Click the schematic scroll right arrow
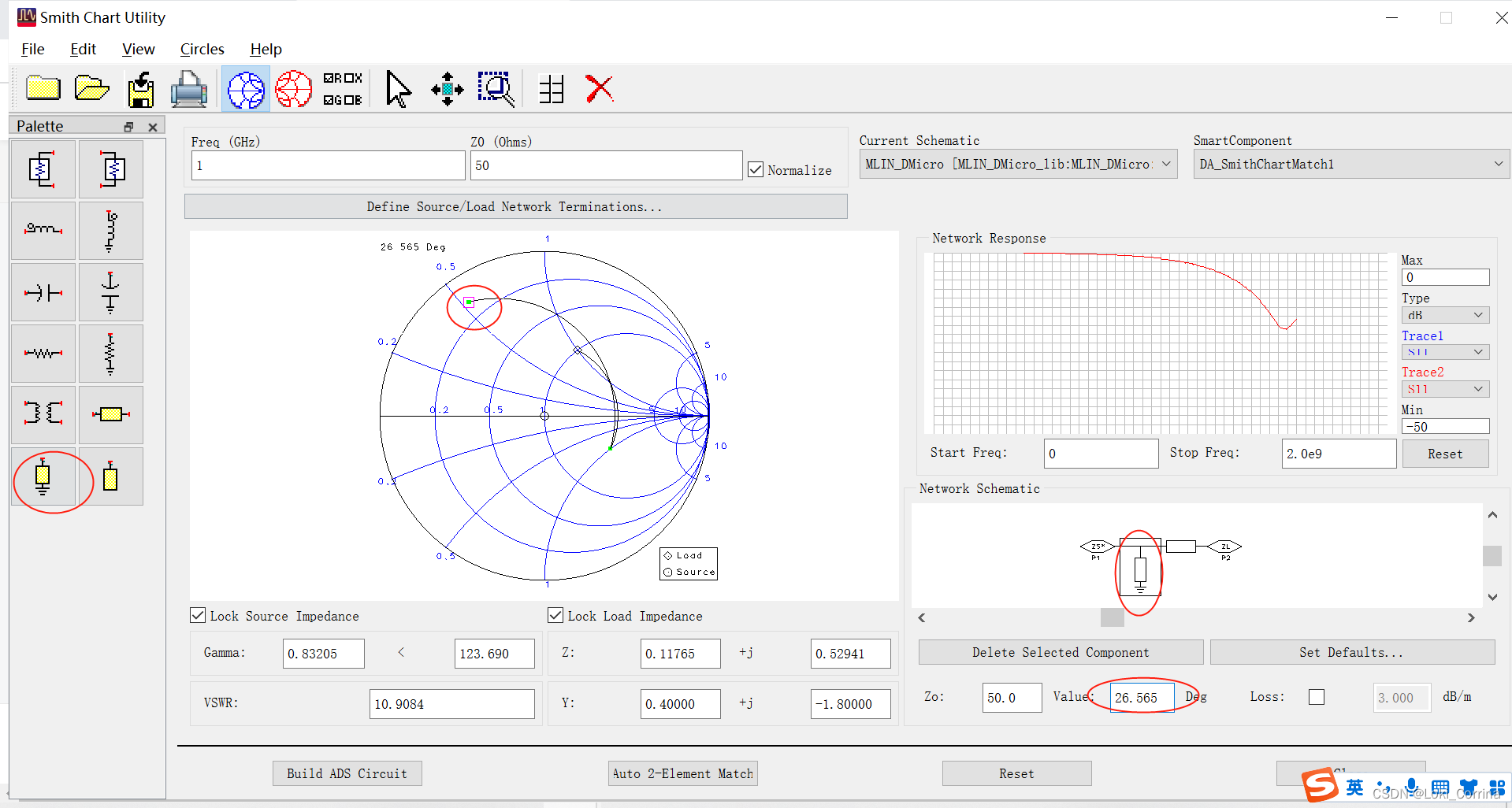 coord(1471,617)
